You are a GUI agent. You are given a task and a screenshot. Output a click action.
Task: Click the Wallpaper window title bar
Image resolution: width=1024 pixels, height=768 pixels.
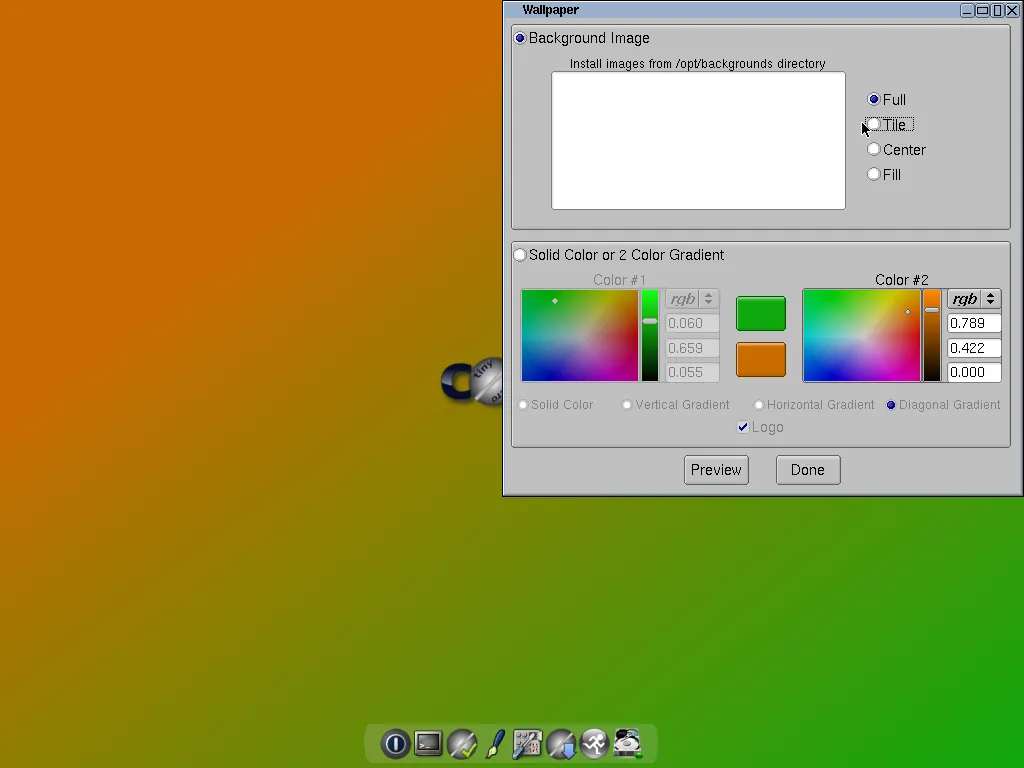pos(731,10)
